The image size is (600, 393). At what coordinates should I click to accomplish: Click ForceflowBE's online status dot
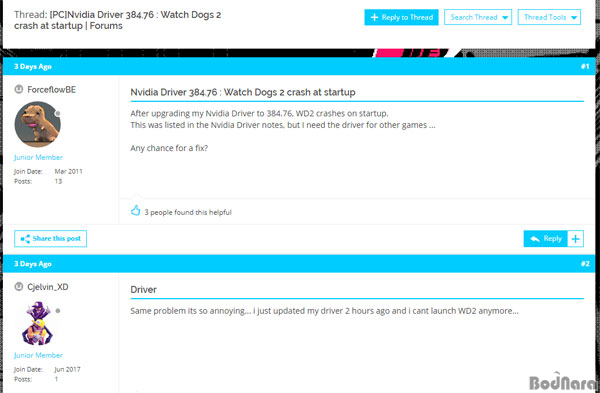[x=58, y=114]
